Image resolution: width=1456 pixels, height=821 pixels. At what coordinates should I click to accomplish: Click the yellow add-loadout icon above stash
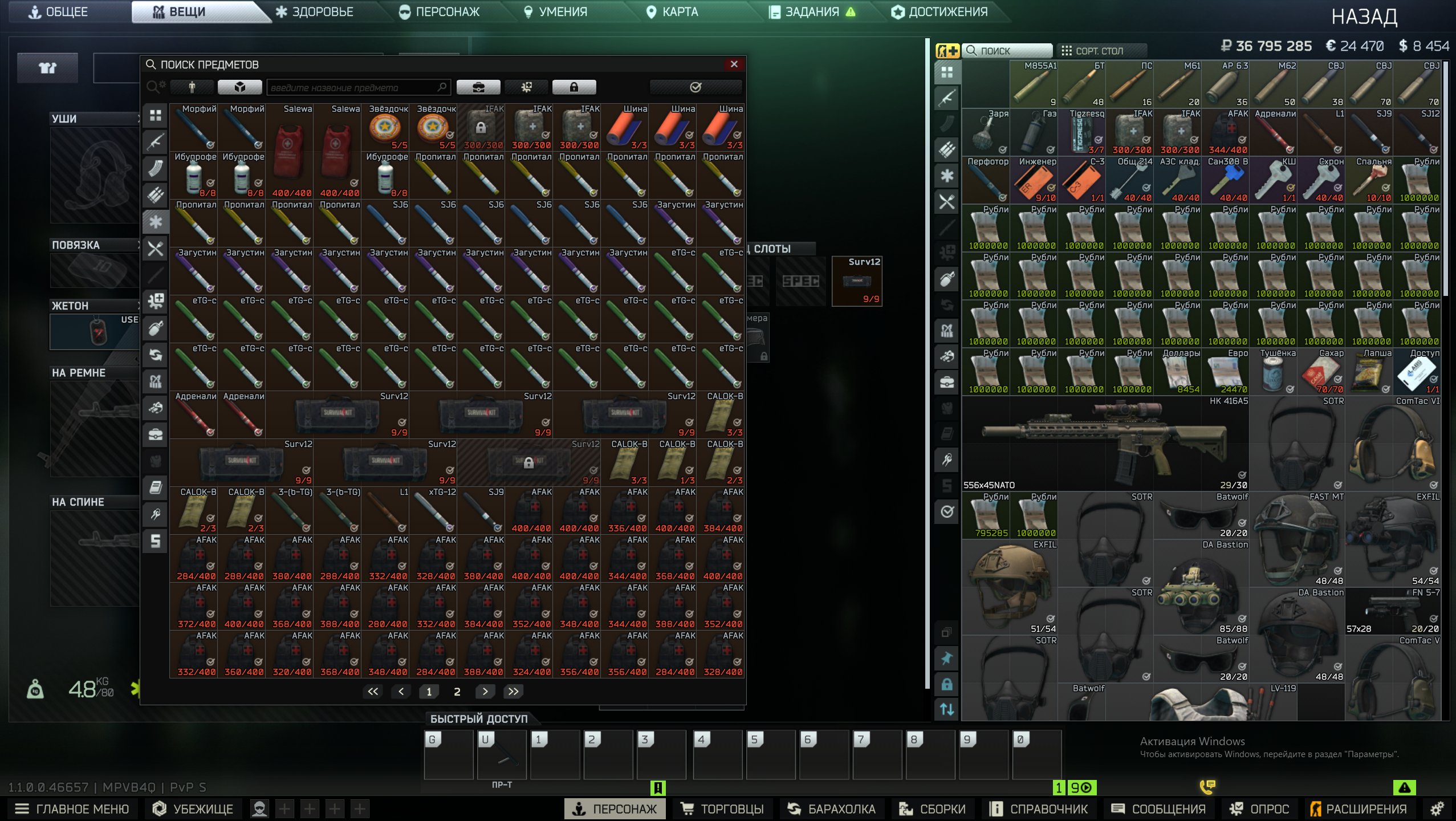(947, 51)
